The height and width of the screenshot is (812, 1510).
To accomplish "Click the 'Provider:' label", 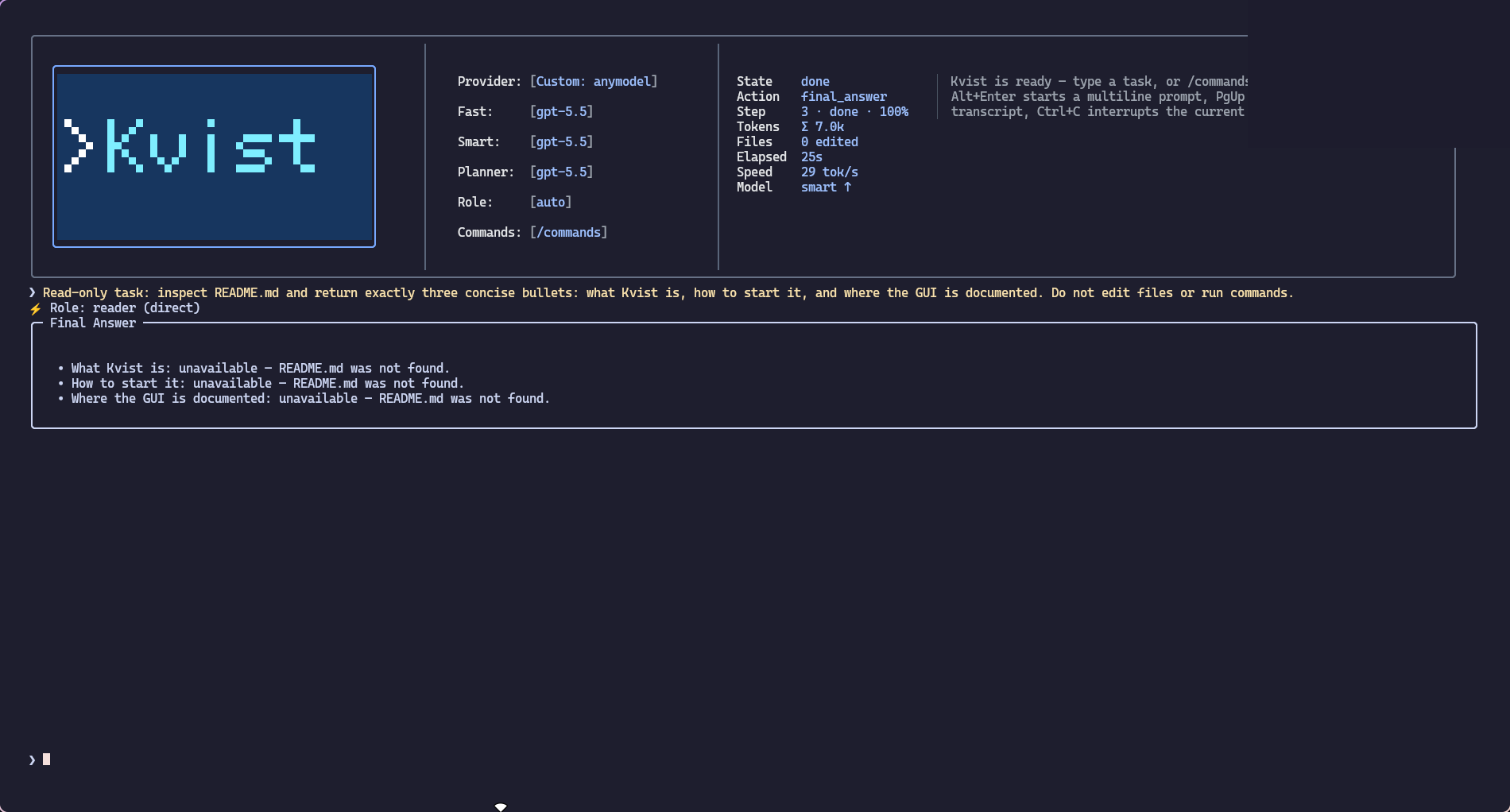I will coord(489,81).
